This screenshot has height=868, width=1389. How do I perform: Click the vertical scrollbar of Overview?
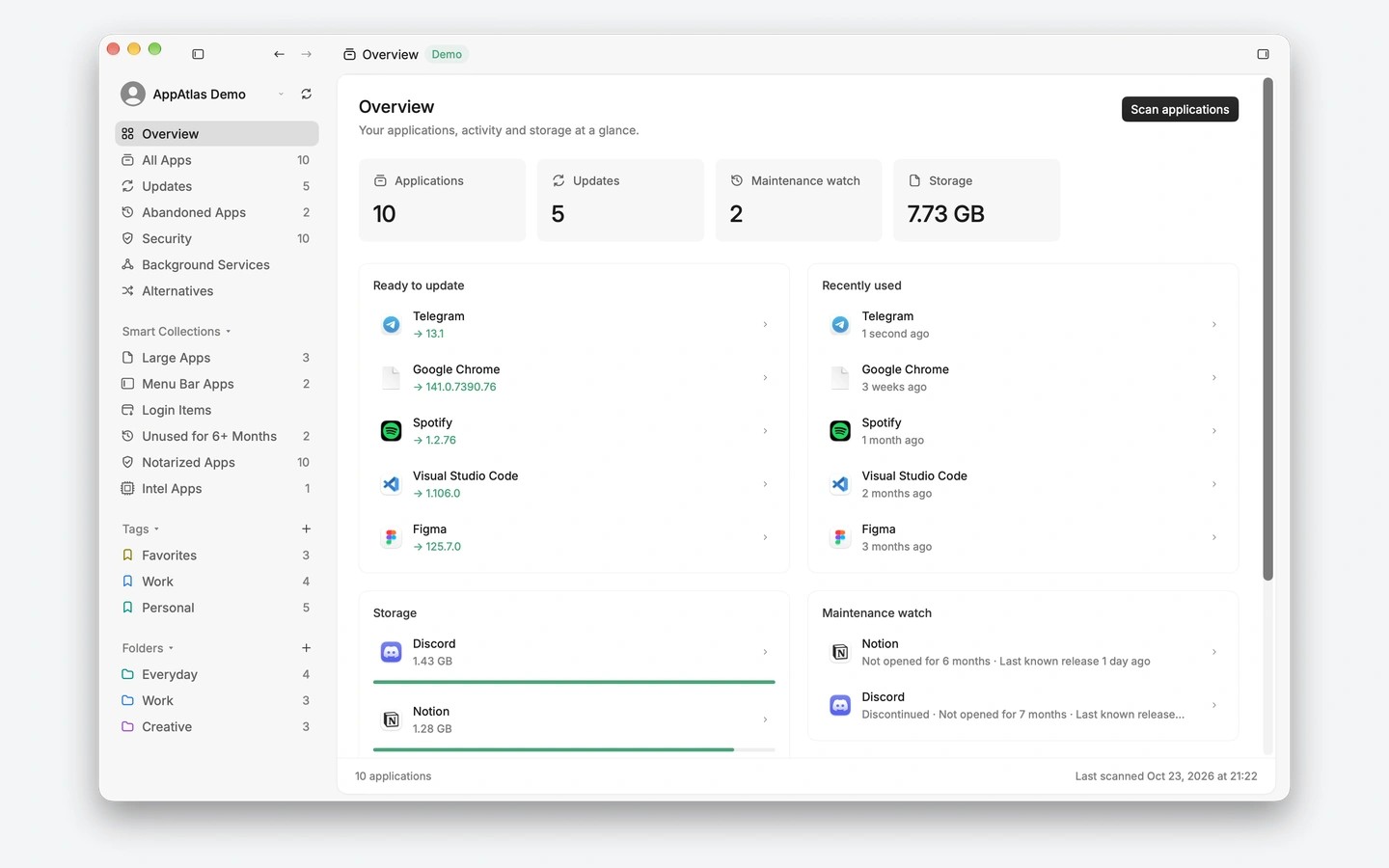click(1268, 330)
